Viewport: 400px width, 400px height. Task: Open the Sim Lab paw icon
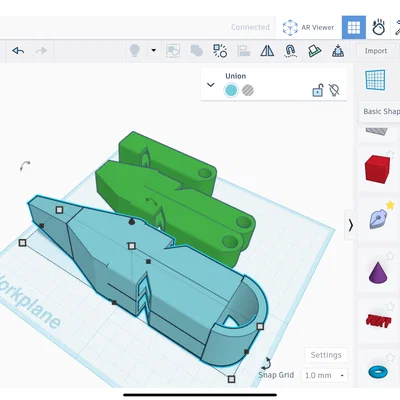click(x=379, y=27)
